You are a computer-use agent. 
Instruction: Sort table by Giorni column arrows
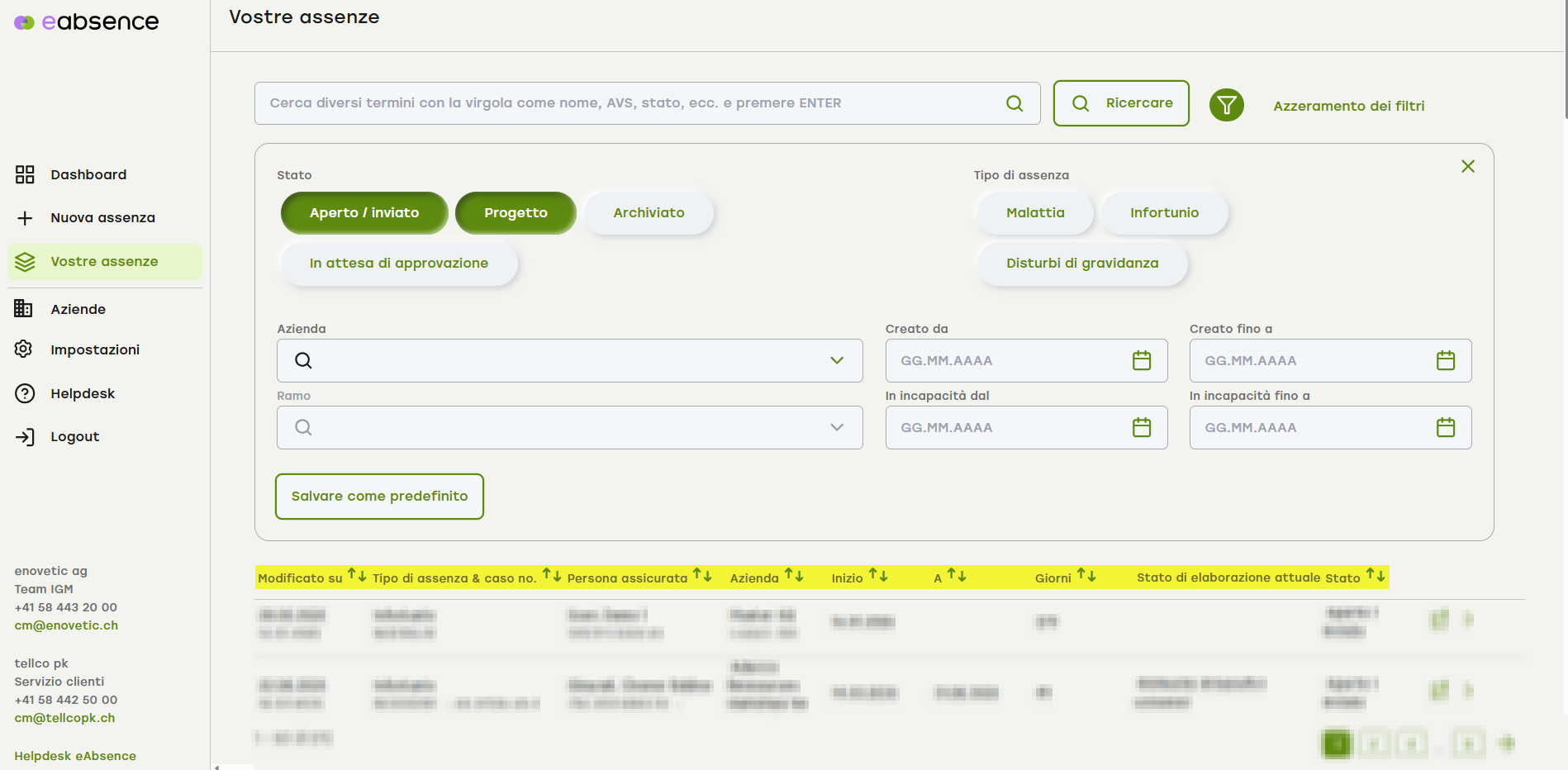pos(1086,576)
